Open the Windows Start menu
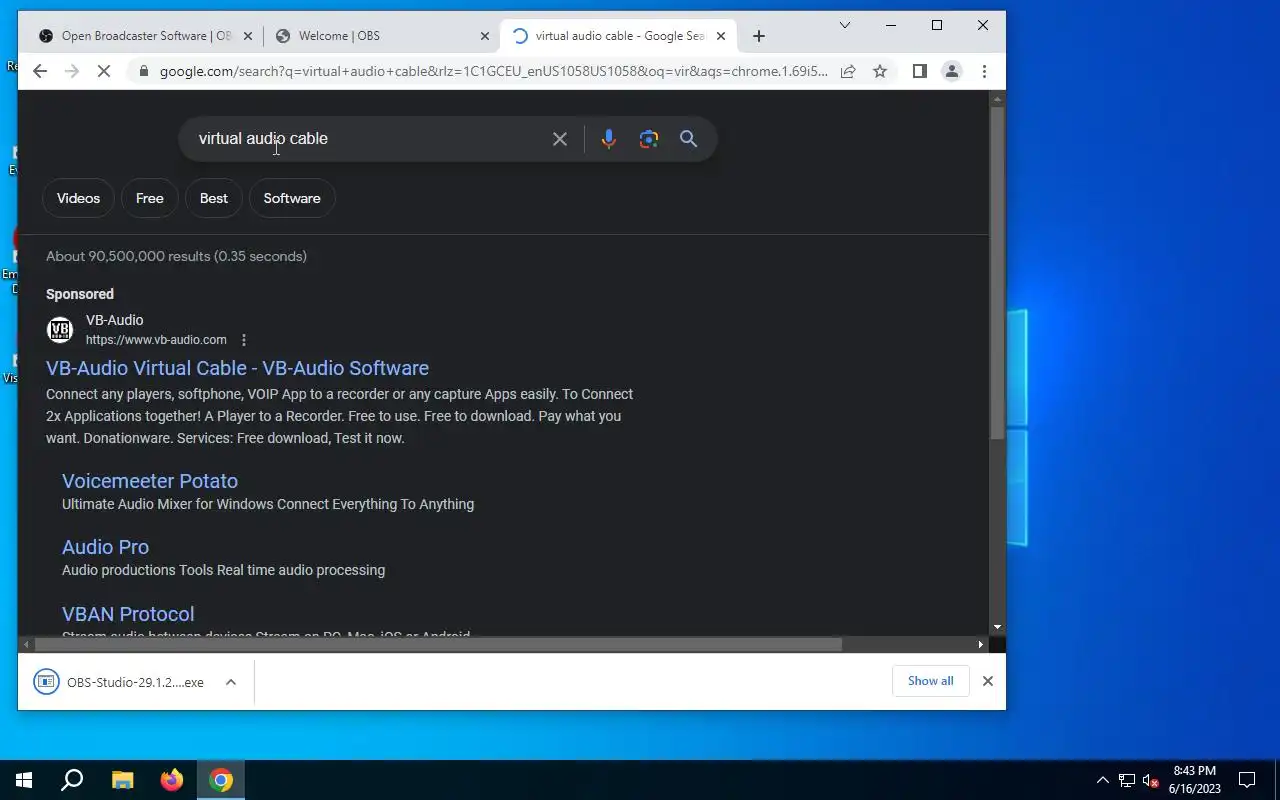Viewport: 1280px width, 800px height. tap(24, 780)
